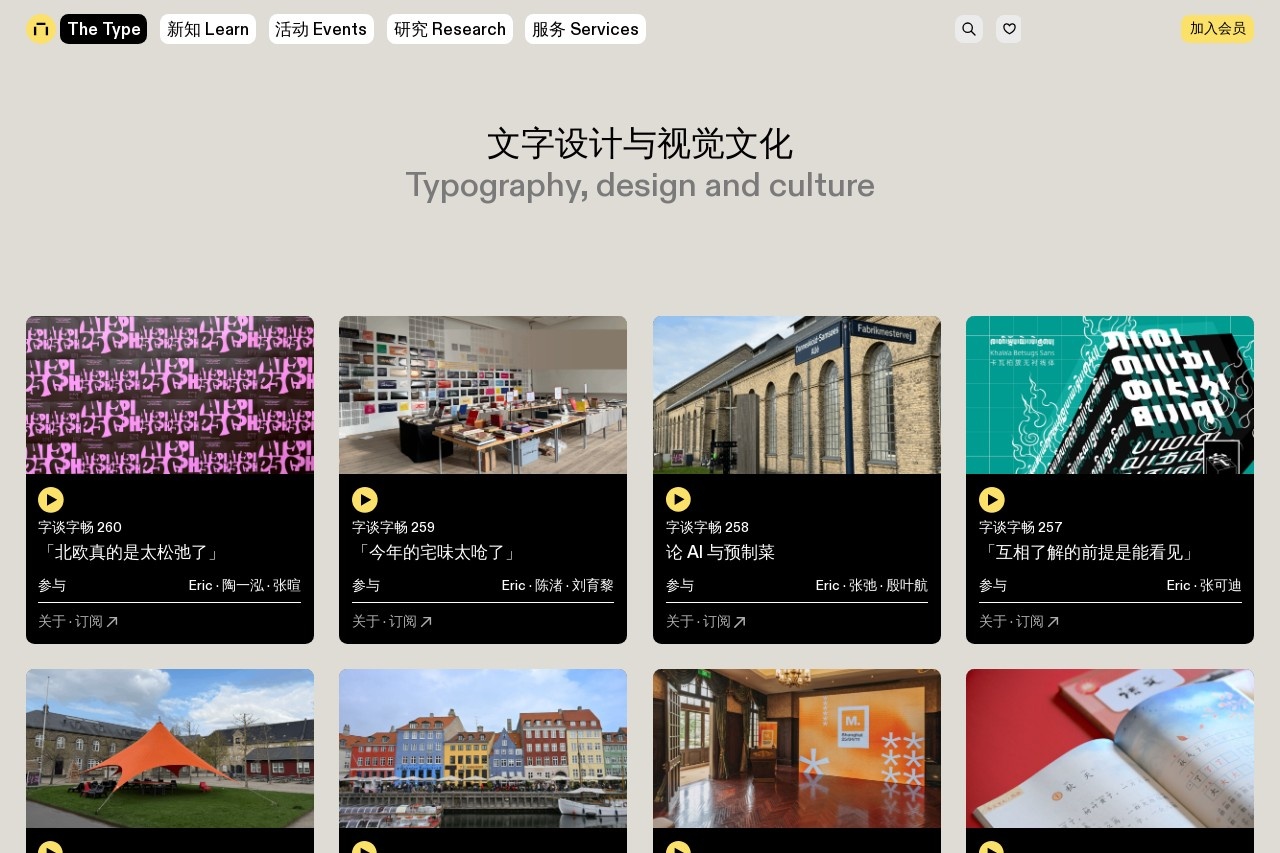Open the search magnifier icon
Screen dimensions: 1280x853
(x=969, y=29)
